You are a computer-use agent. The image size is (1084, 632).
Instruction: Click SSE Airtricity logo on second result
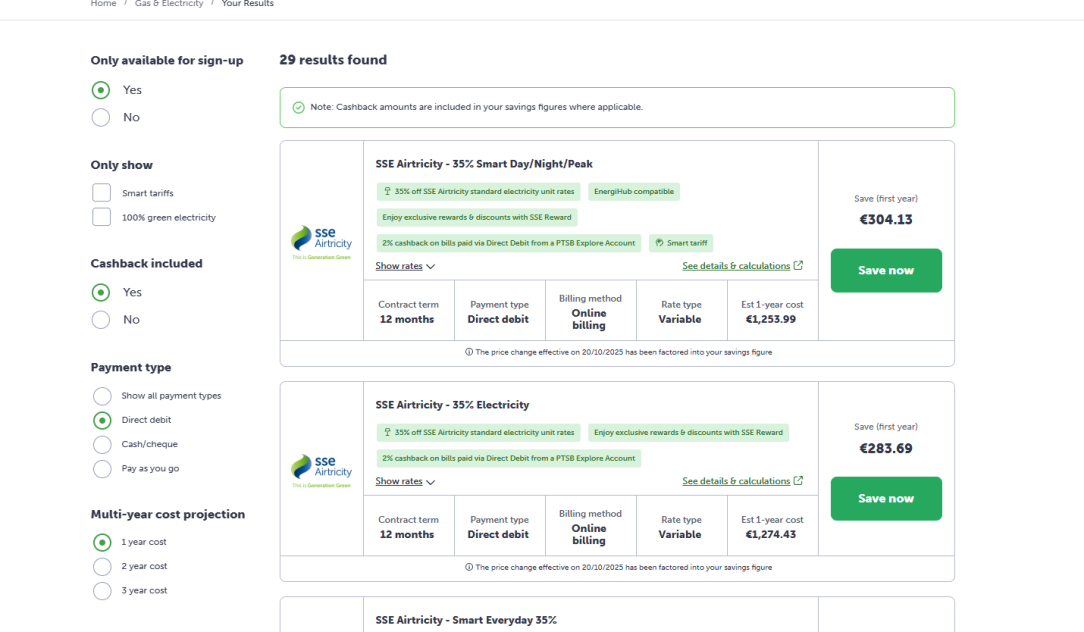pyautogui.click(x=321, y=471)
